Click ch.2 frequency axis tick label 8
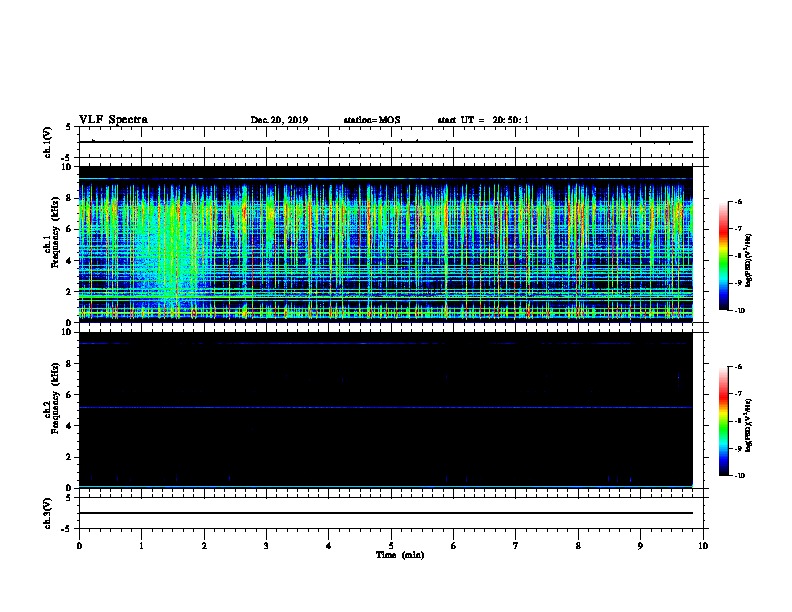This screenshot has width=792, height=612. point(69,364)
